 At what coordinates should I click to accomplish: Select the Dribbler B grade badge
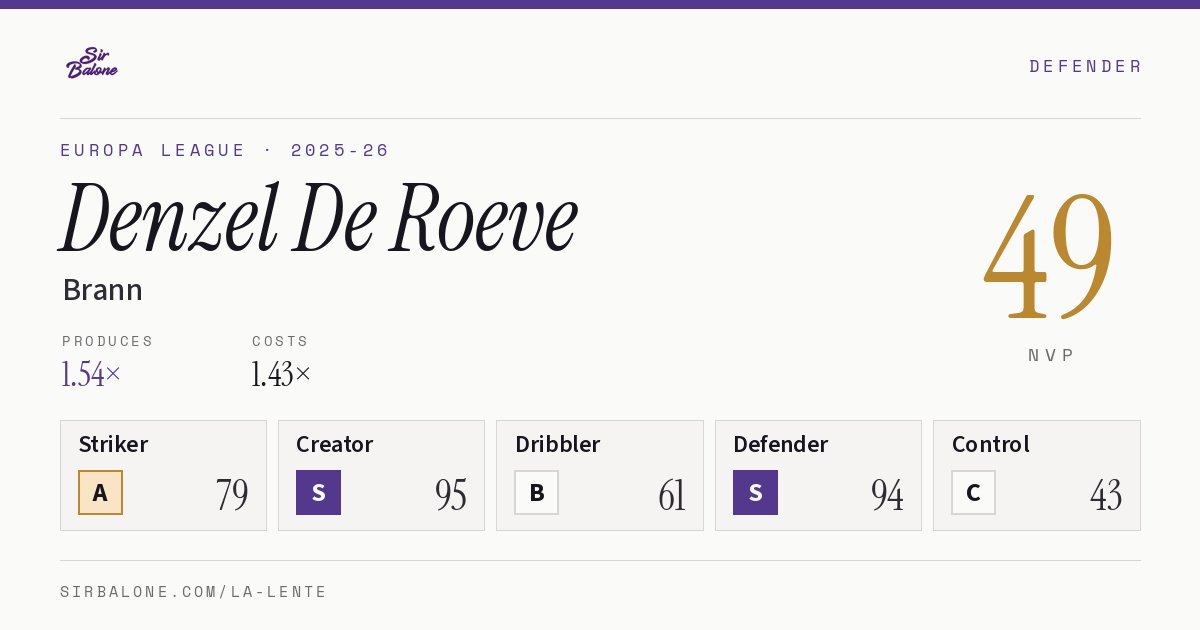tap(536, 492)
